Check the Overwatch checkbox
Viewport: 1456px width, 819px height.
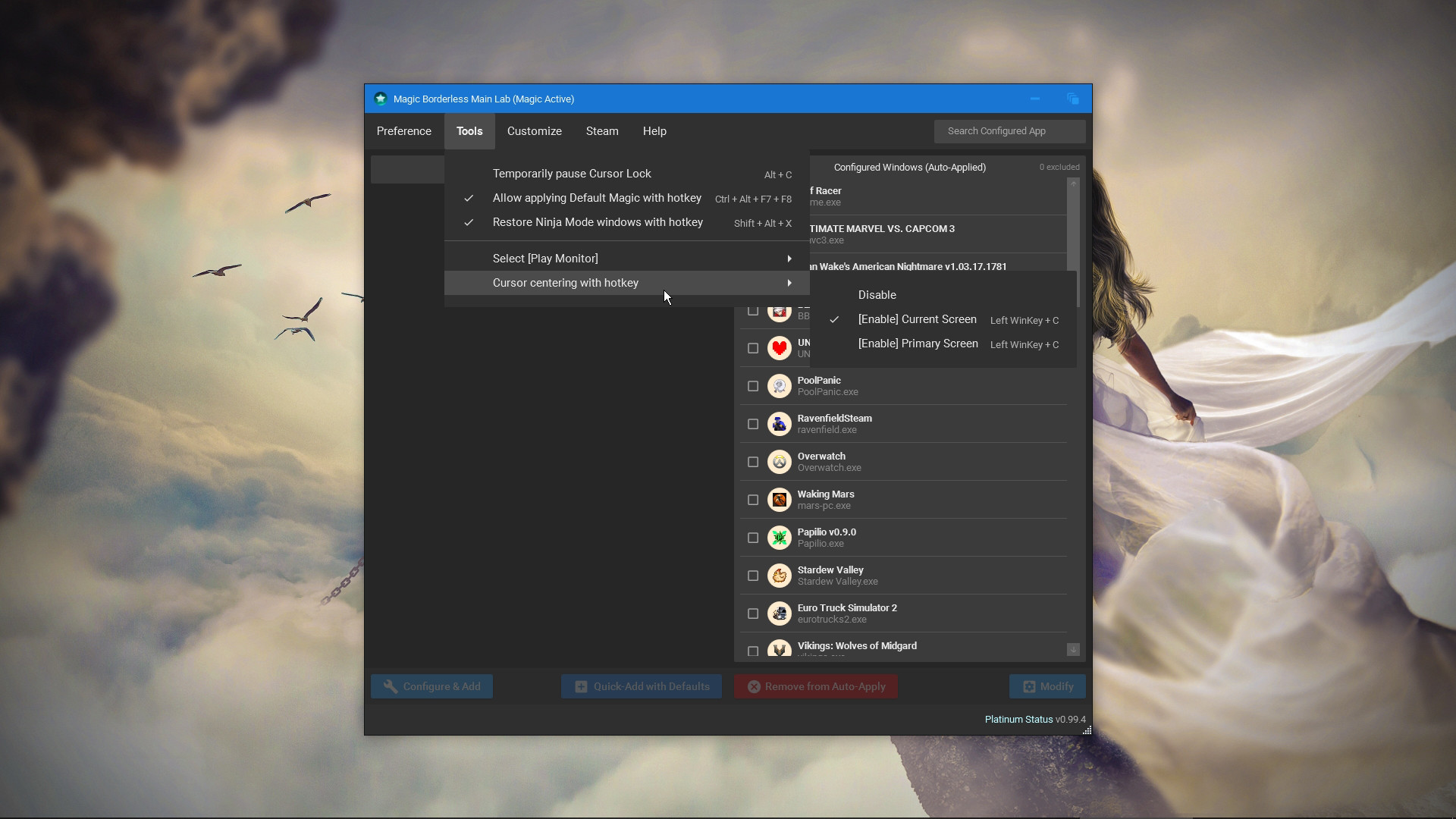click(x=752, y=461)
